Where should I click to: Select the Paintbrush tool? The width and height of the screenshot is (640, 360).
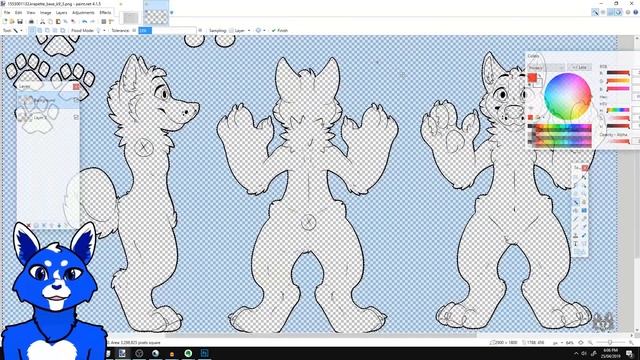tap(576, 219)
